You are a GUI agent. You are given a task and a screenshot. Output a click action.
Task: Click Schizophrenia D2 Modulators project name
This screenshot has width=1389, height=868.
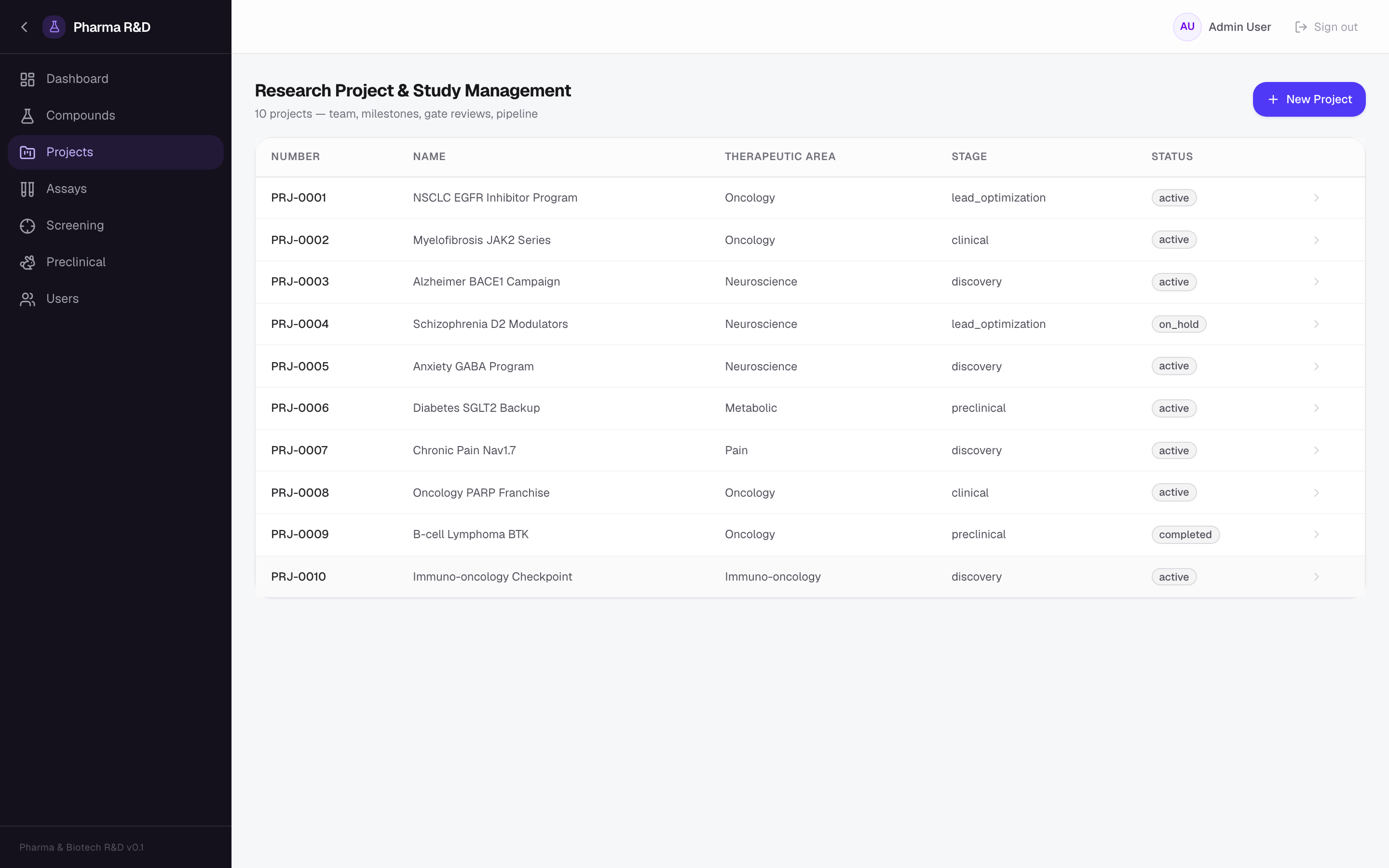490,325
